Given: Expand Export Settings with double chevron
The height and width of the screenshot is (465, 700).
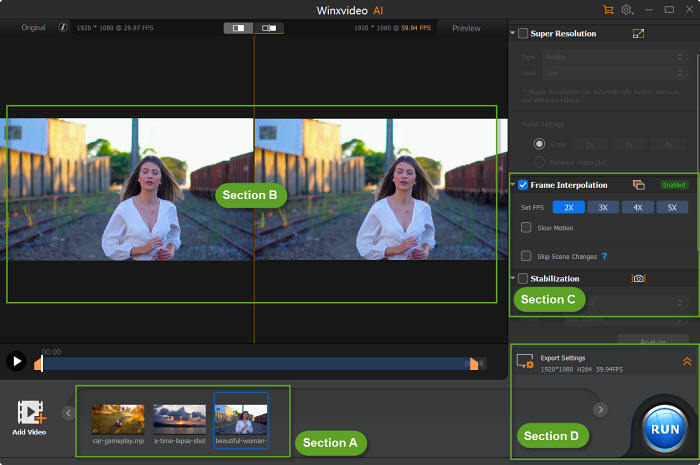Looking at the screenshot, I should click(687, 361).
